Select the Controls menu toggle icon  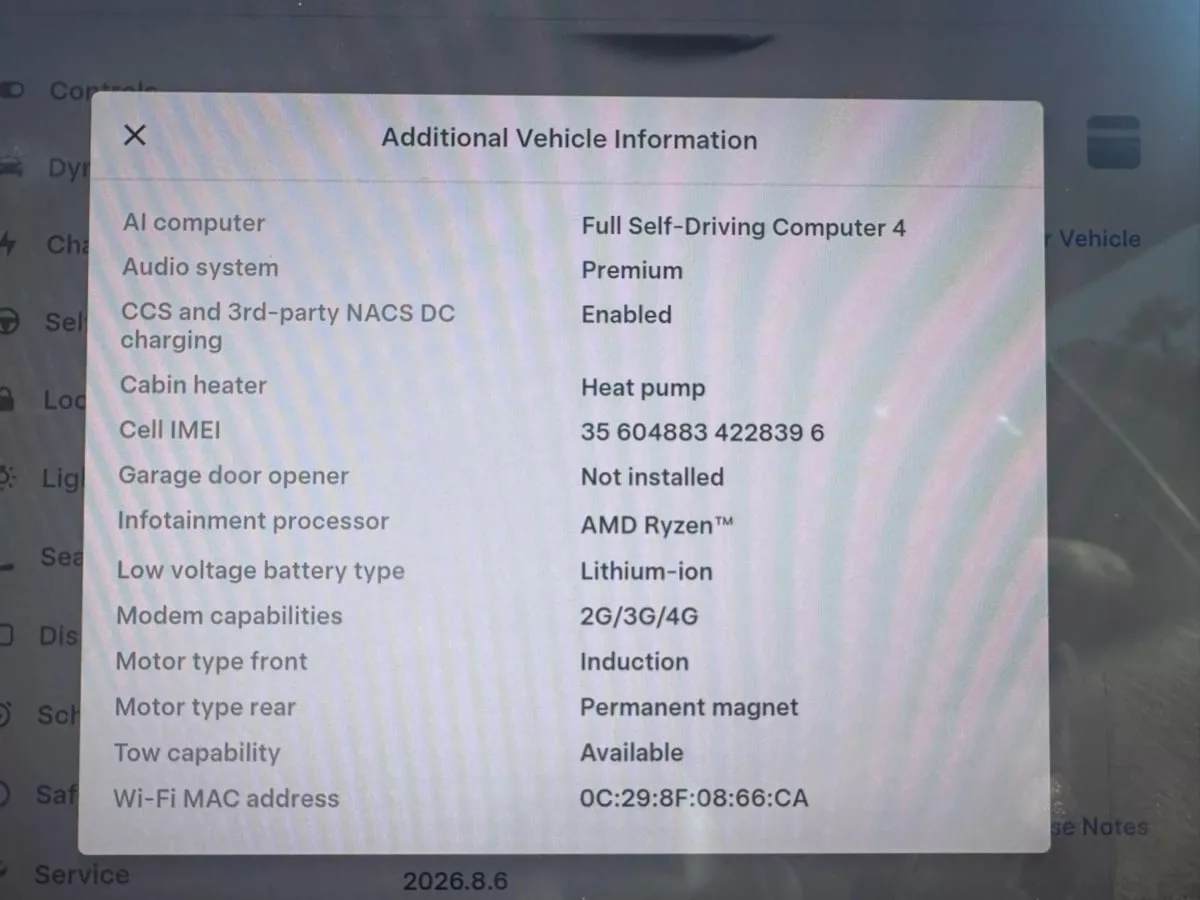click(x=10, y=91)
